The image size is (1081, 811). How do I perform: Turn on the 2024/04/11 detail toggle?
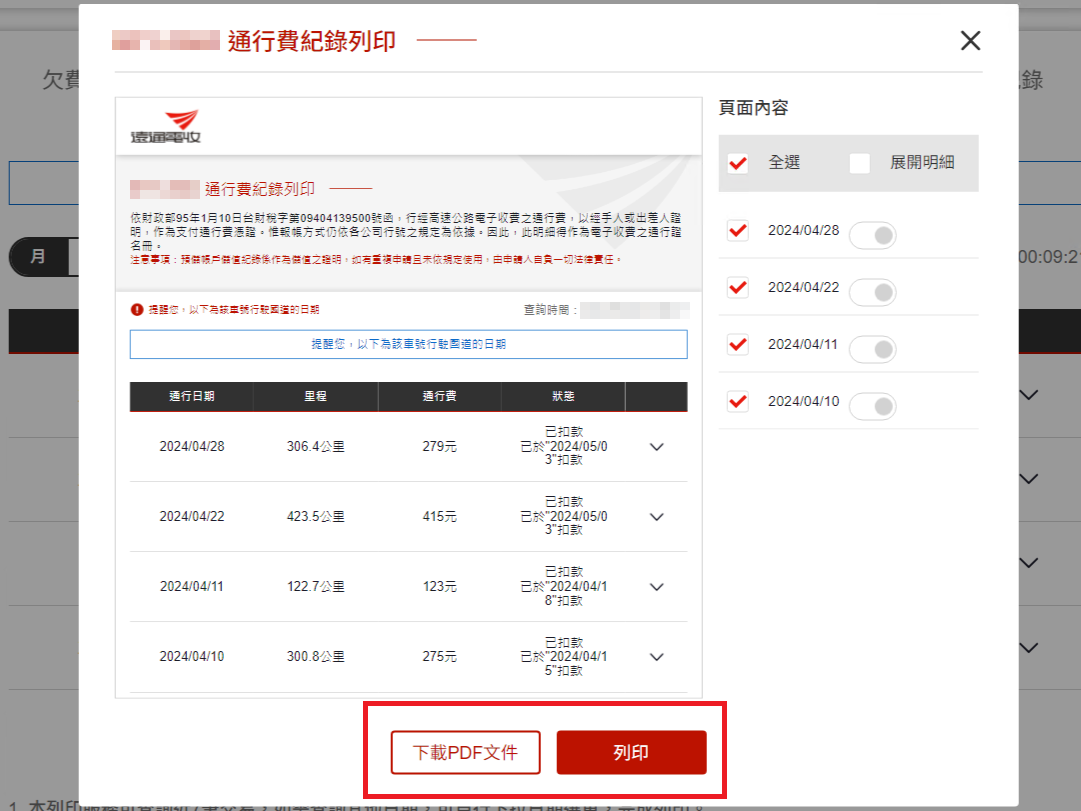point(872,349)
